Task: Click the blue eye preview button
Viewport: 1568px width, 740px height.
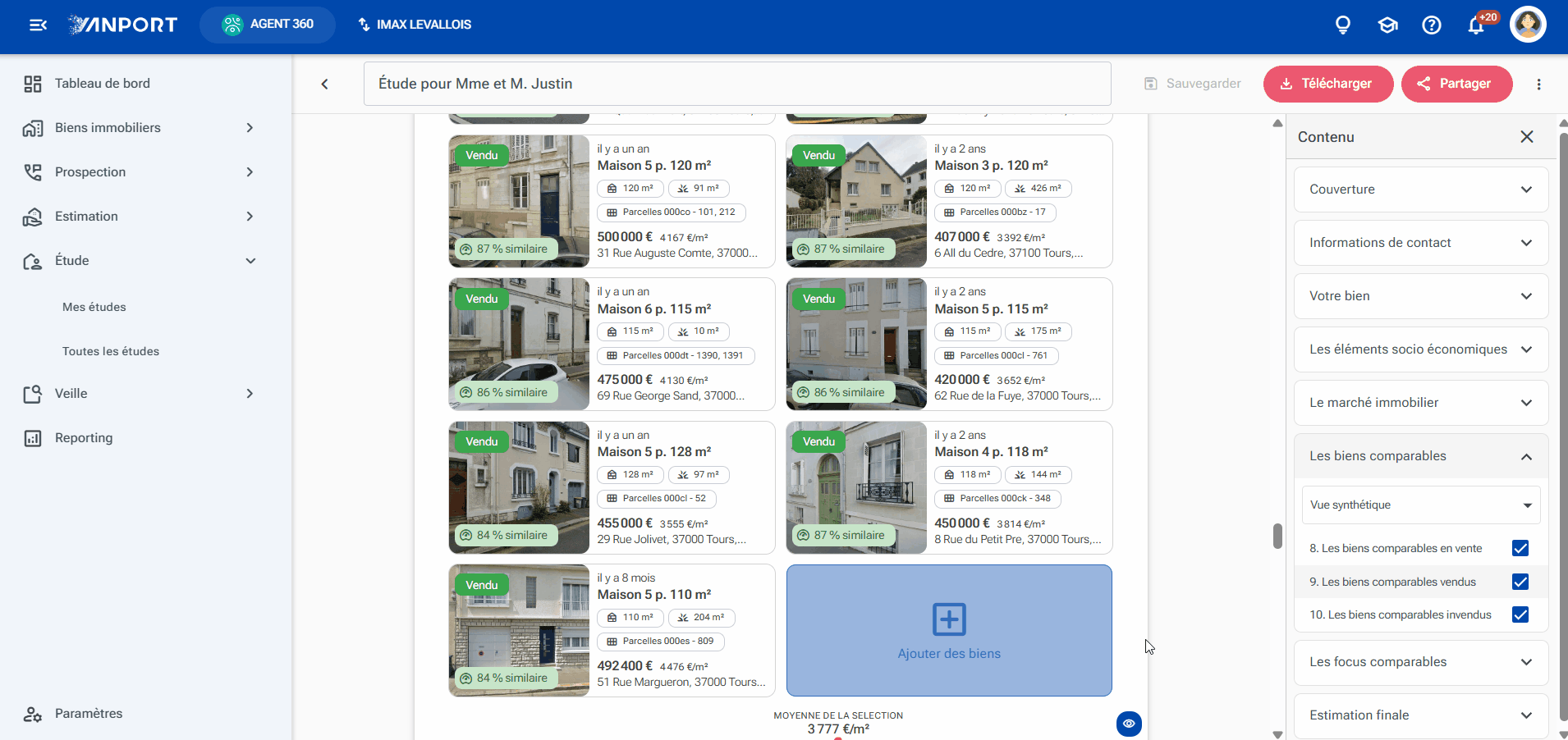Action: [x=1129, y=724]
